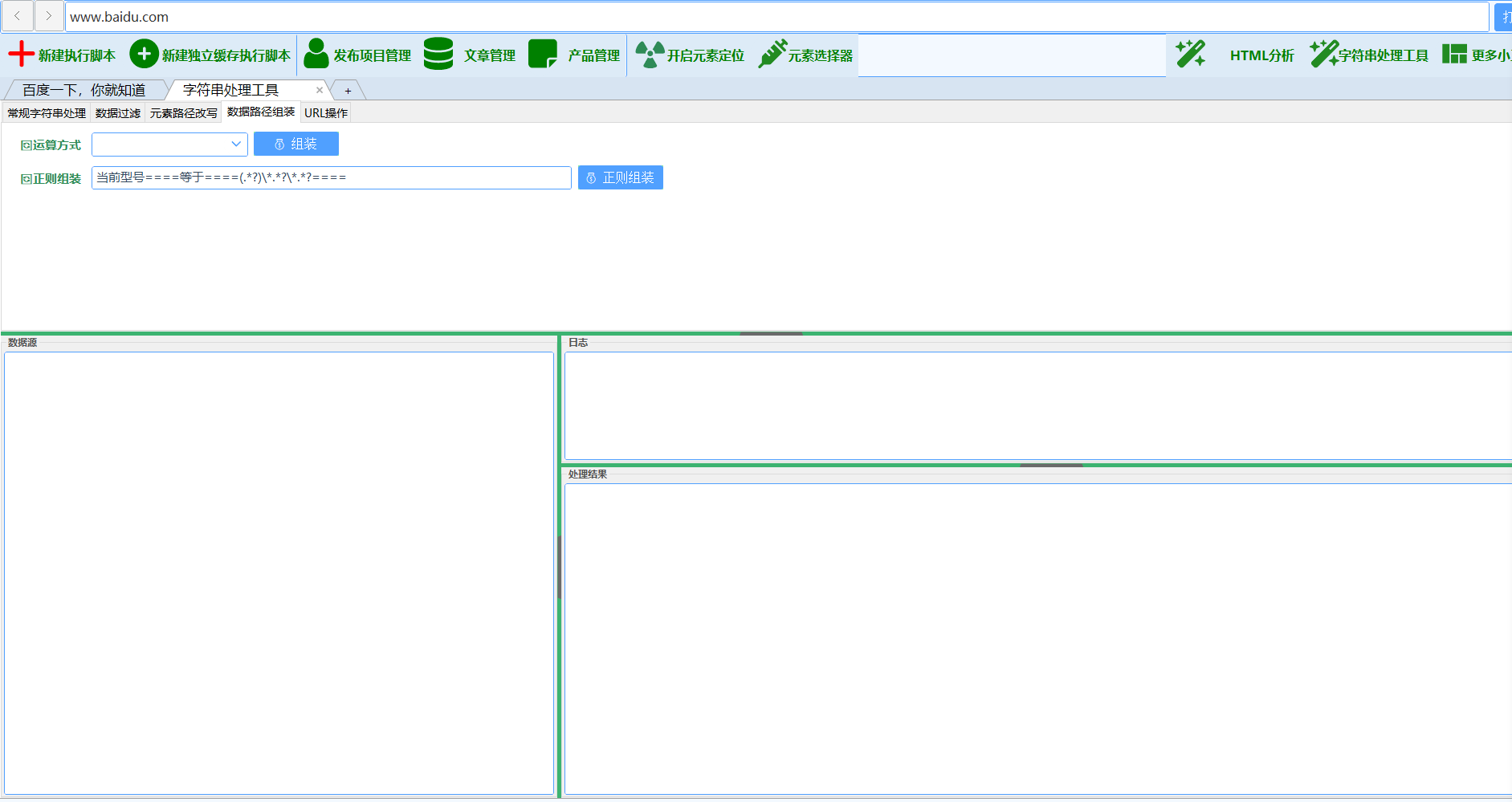
Task: Open the URL操作 tab
Action: point(326,113)
